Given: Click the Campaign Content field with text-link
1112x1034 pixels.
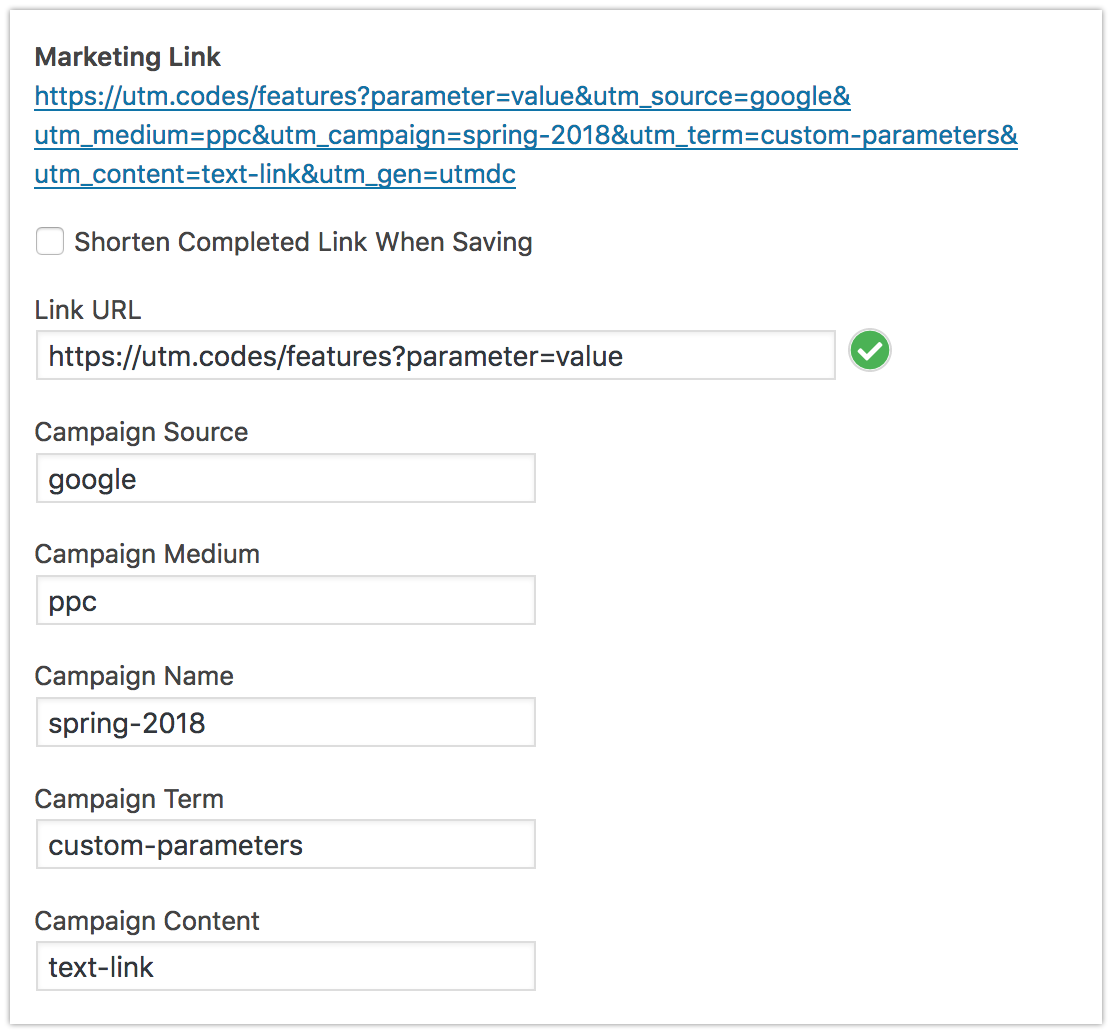Looking at the screenshot, I should [x=285, y=967].
